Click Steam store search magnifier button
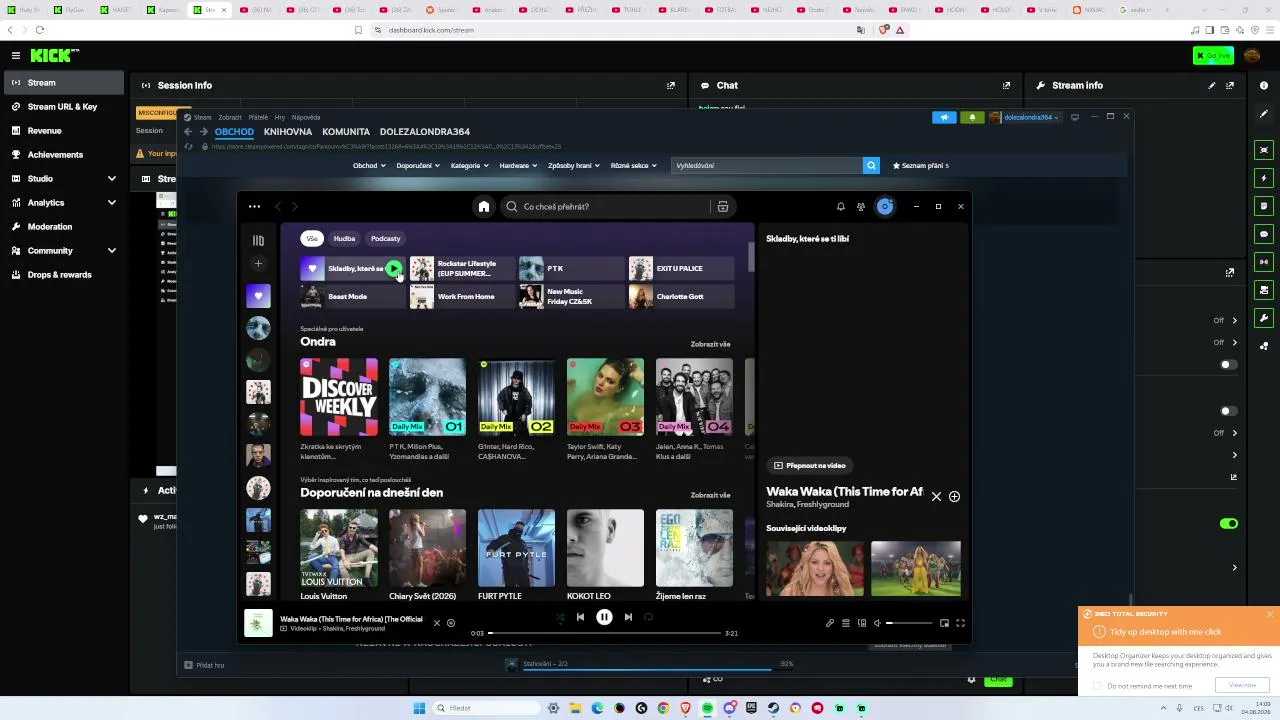 coord(871,166)
